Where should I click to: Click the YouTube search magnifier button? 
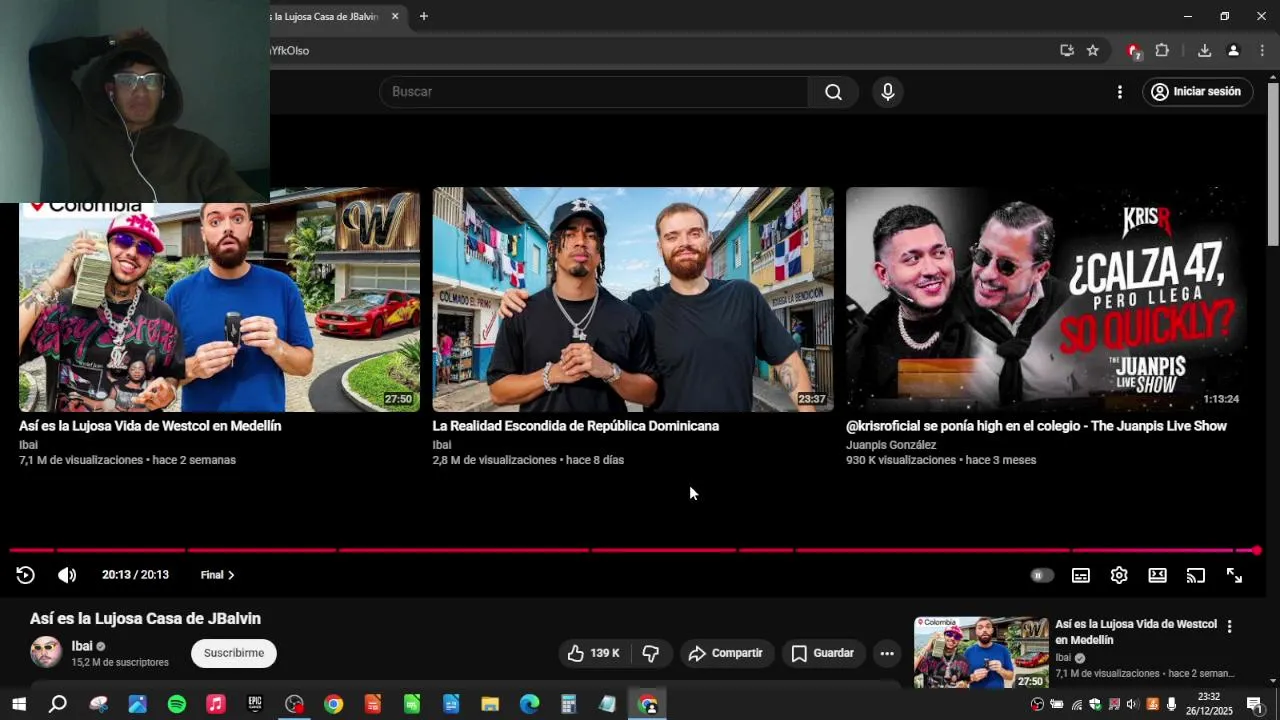(833, 92)
